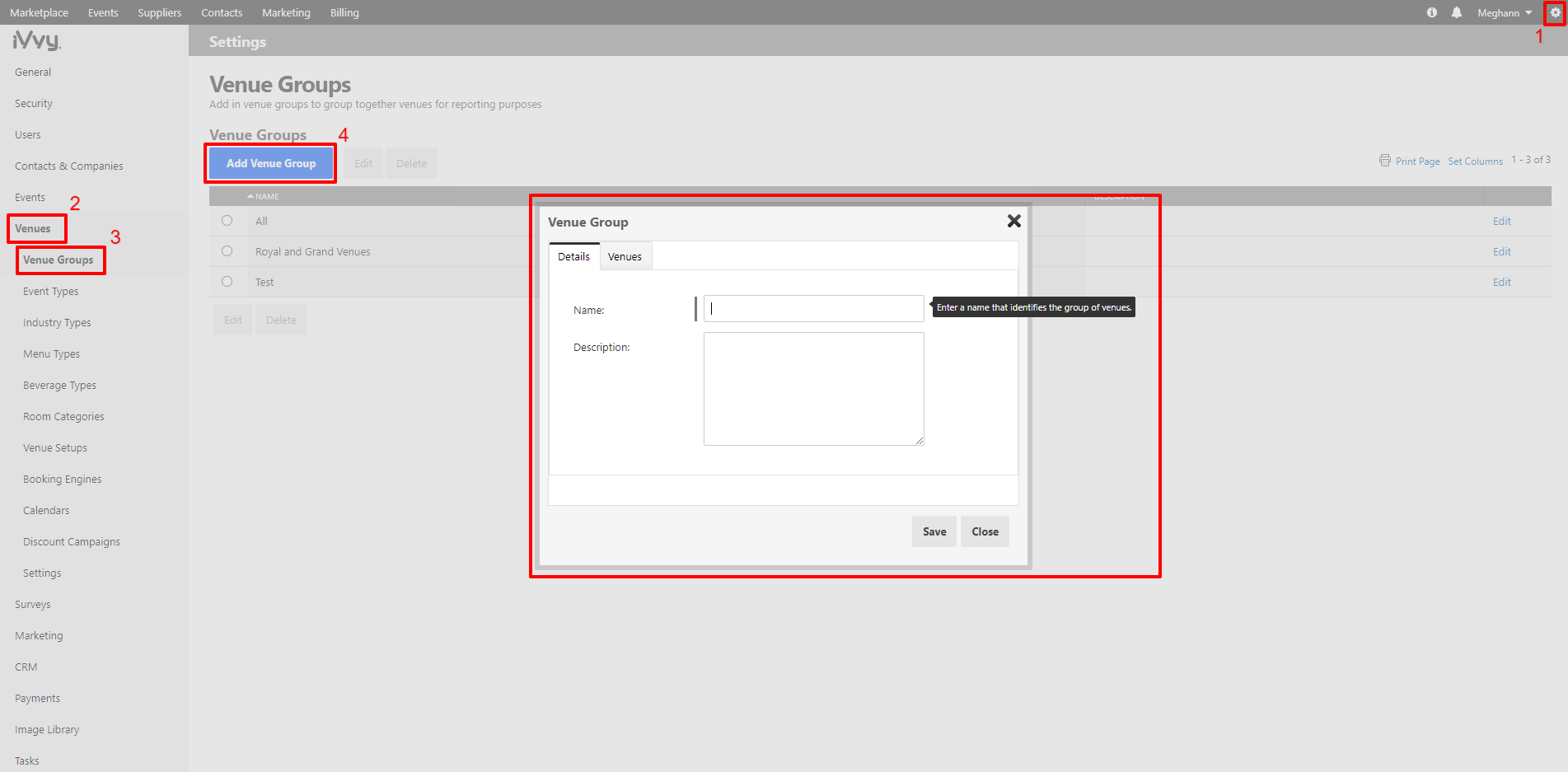Click Edit link for the Test row
Image resolution: width=1568 pixels, height=772 pixels.
pos(1501,282)
